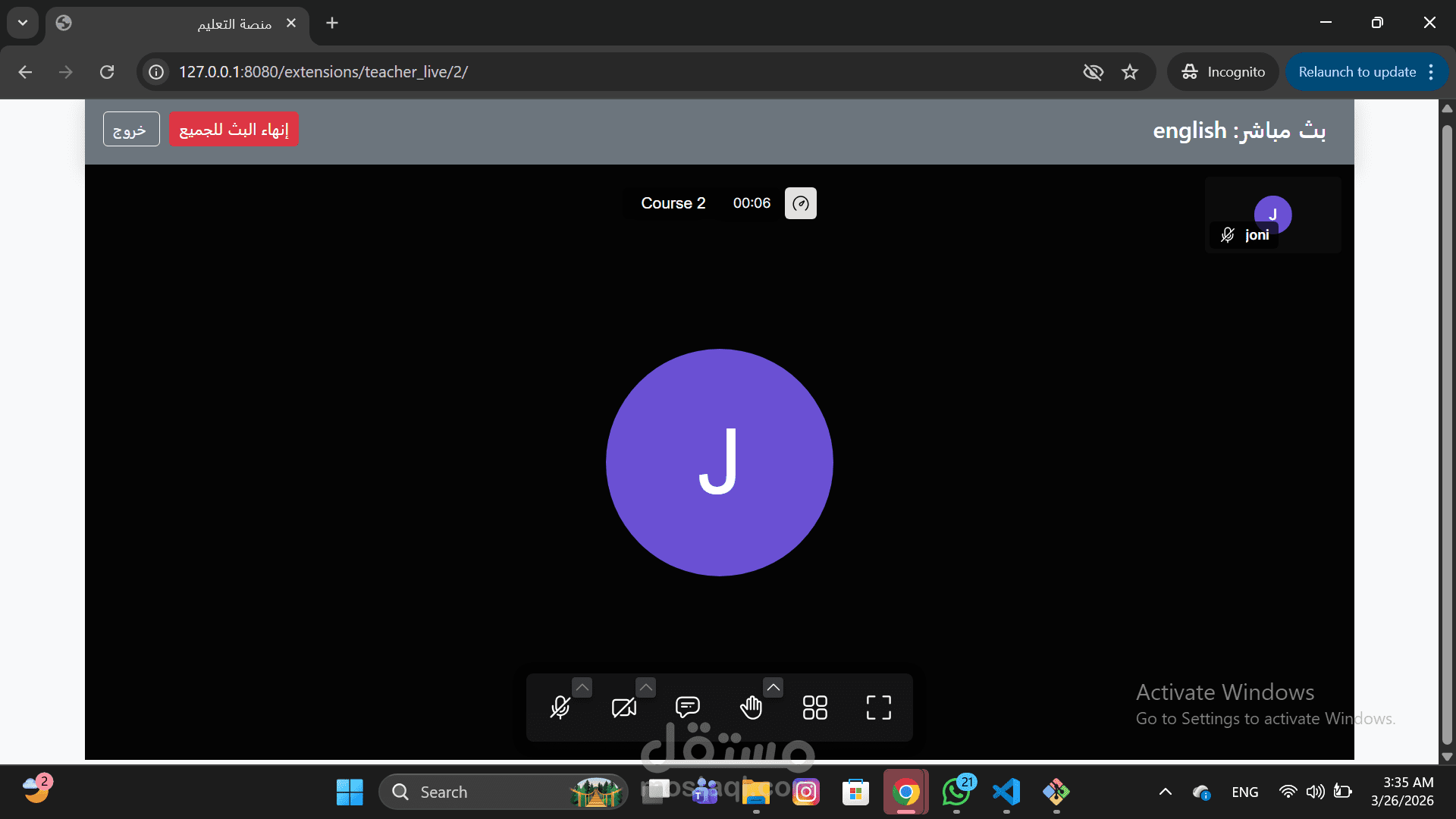Viewport: 1456px width, 819px height.
Task: Enter fullscreen using the corners icon
Action: (878, 708)
